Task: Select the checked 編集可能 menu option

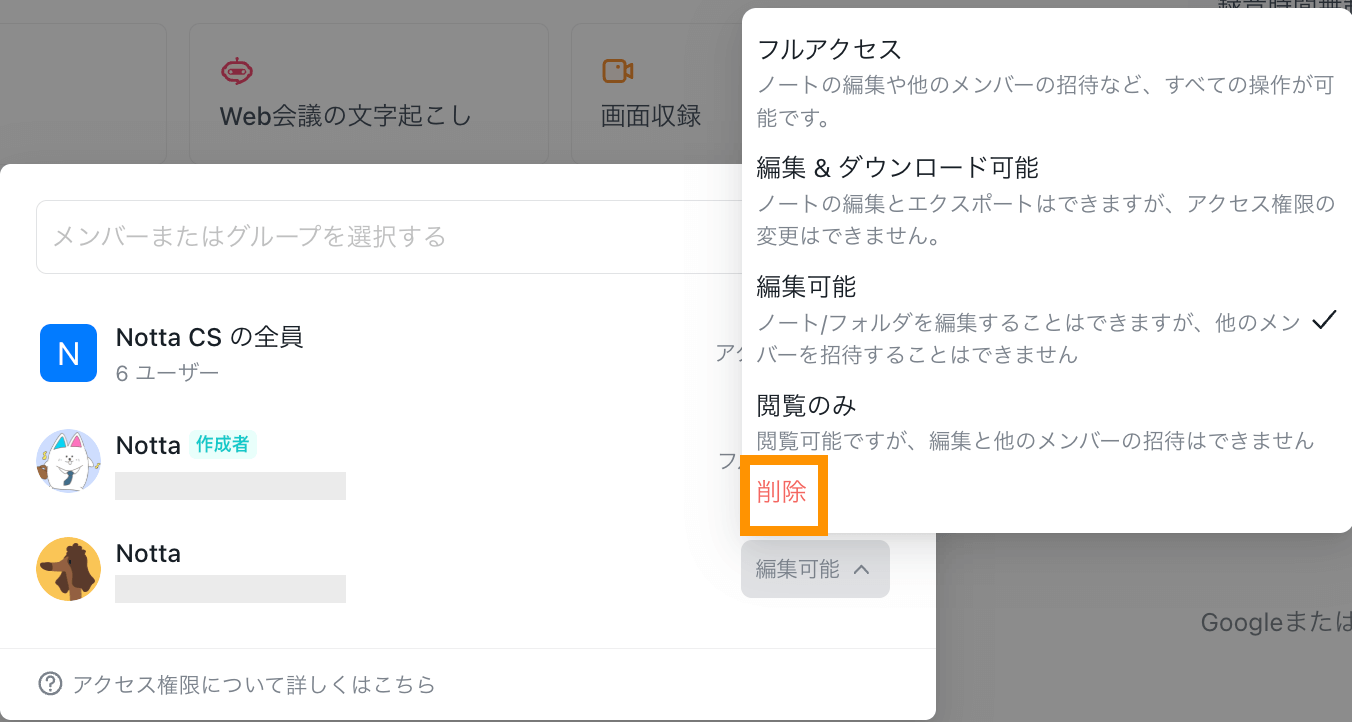Action: pyautogui.click(x=1047, y=320)
